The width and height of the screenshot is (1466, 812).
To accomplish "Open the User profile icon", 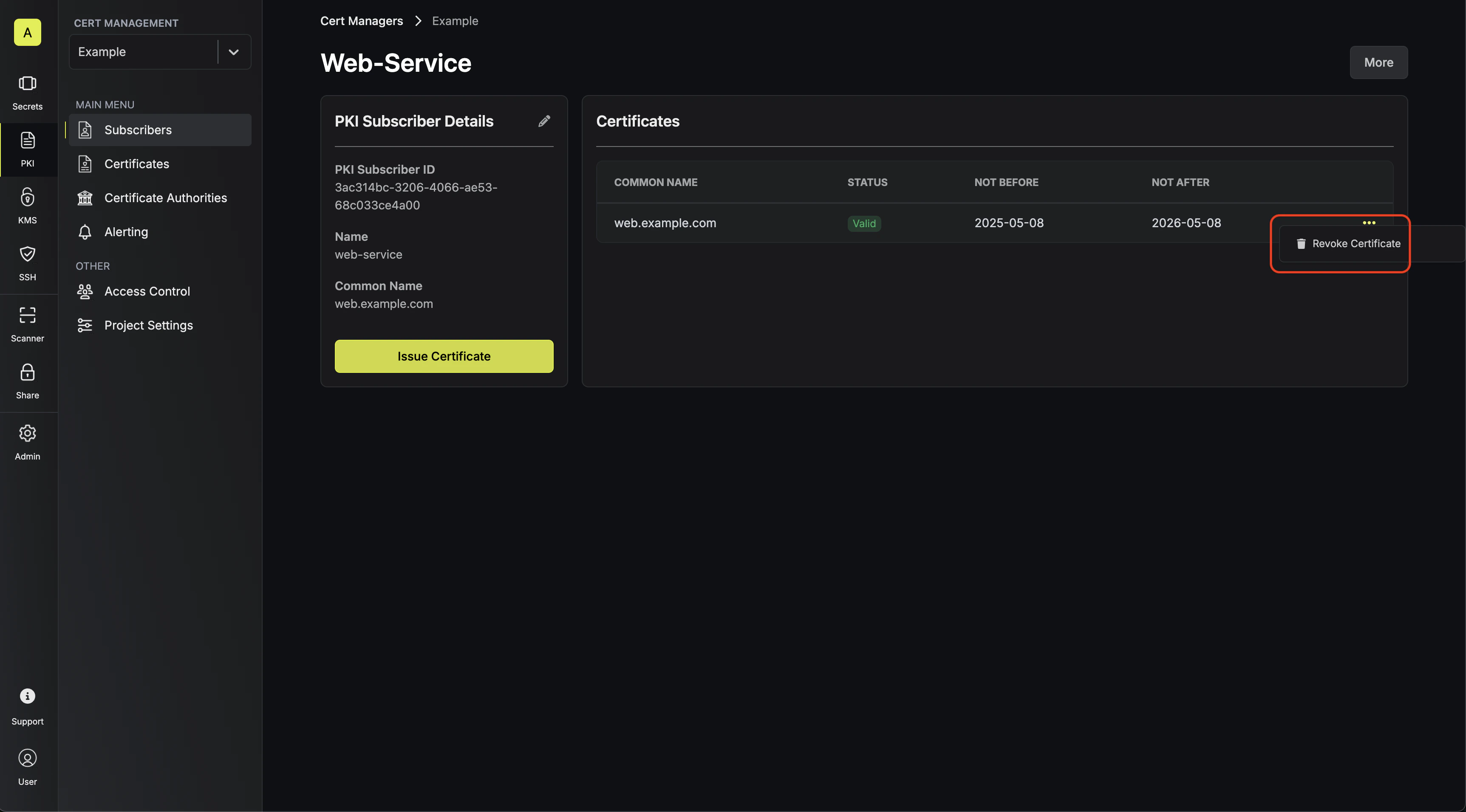I will pyautogui.click(x=27, y=758).
